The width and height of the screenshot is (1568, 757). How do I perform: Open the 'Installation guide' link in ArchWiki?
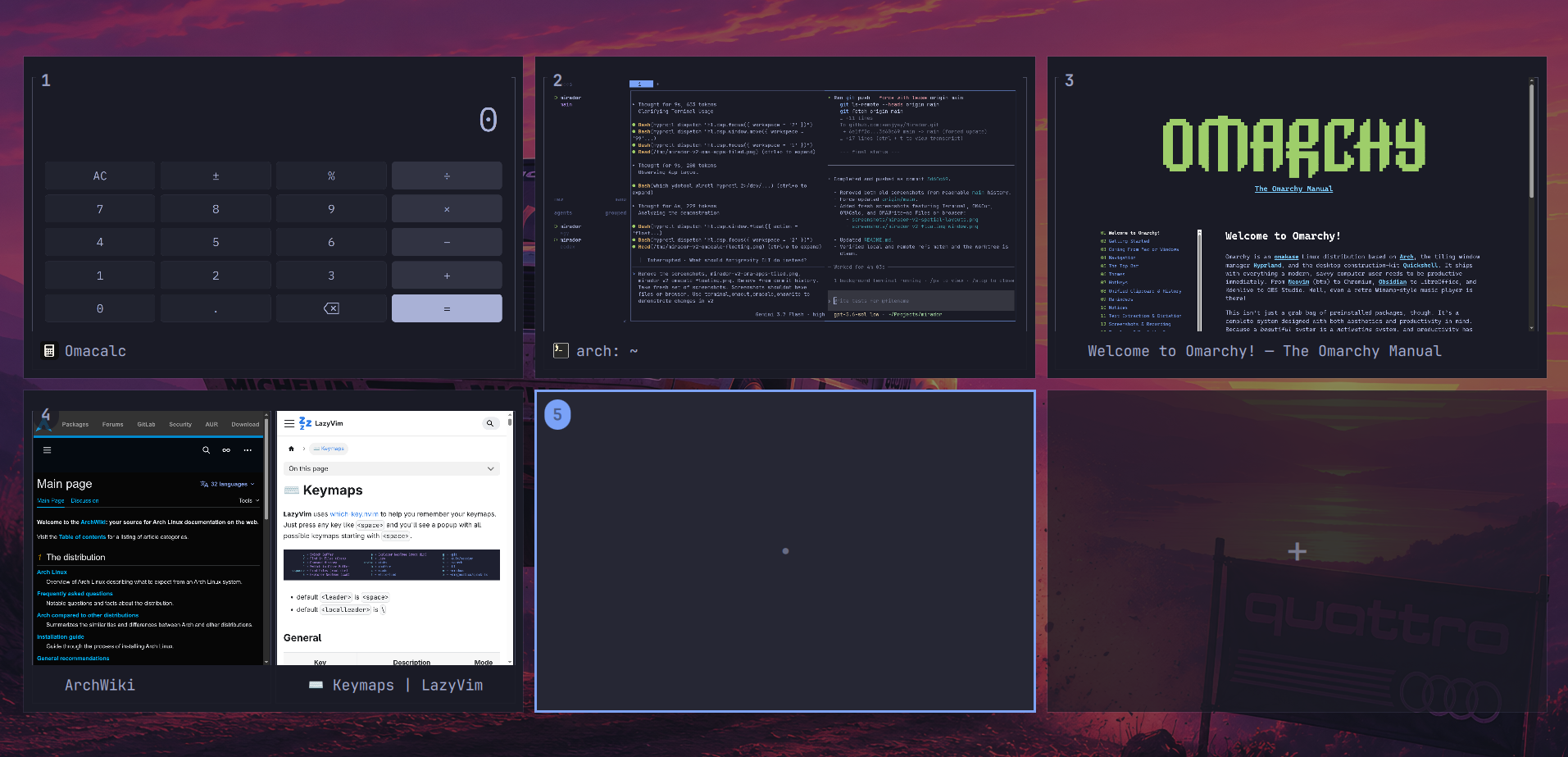pos(61,636)
